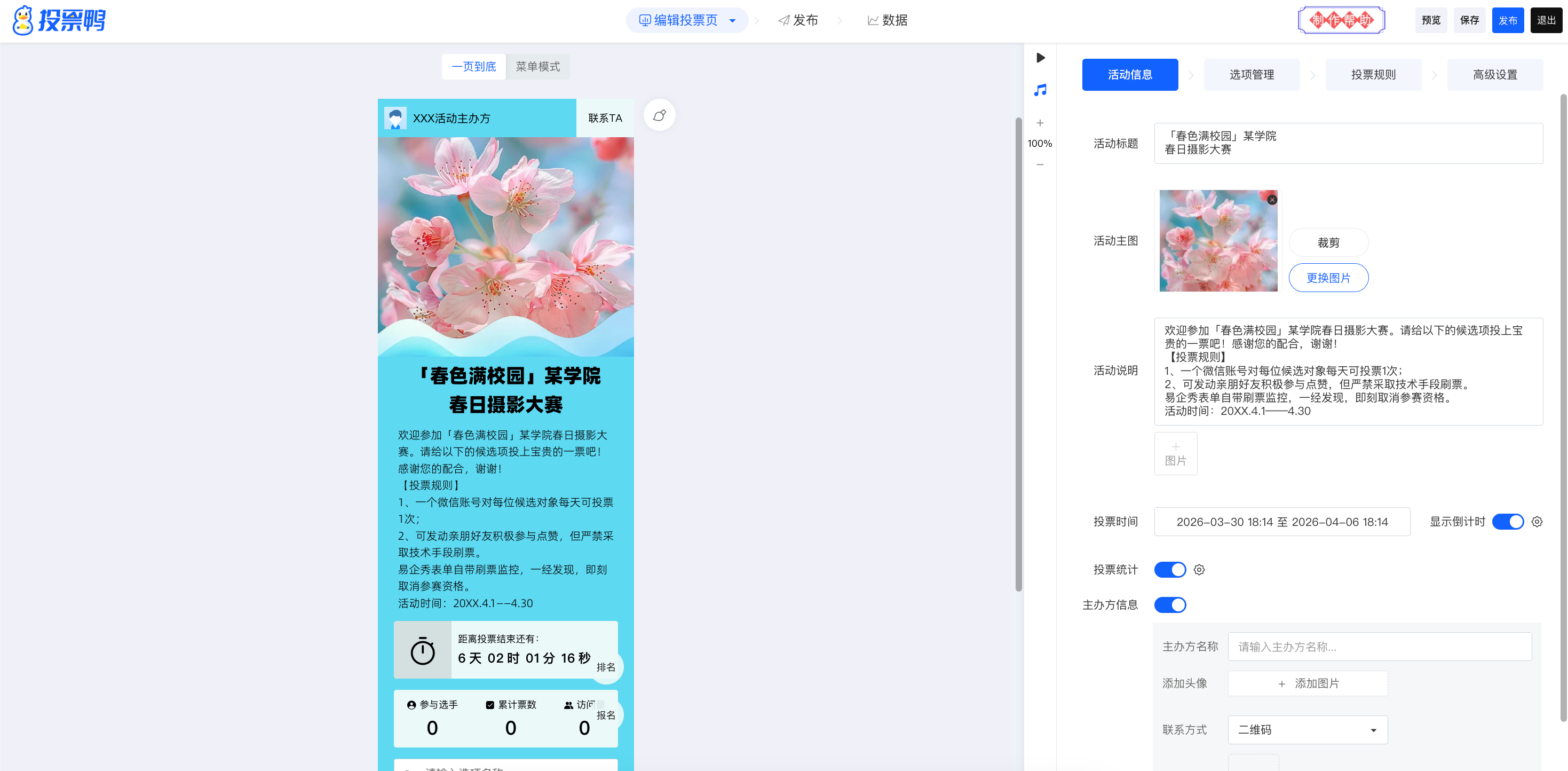Open the background music settings icon
Viewport: 1568px width, 771px height.
[1040, 90]
